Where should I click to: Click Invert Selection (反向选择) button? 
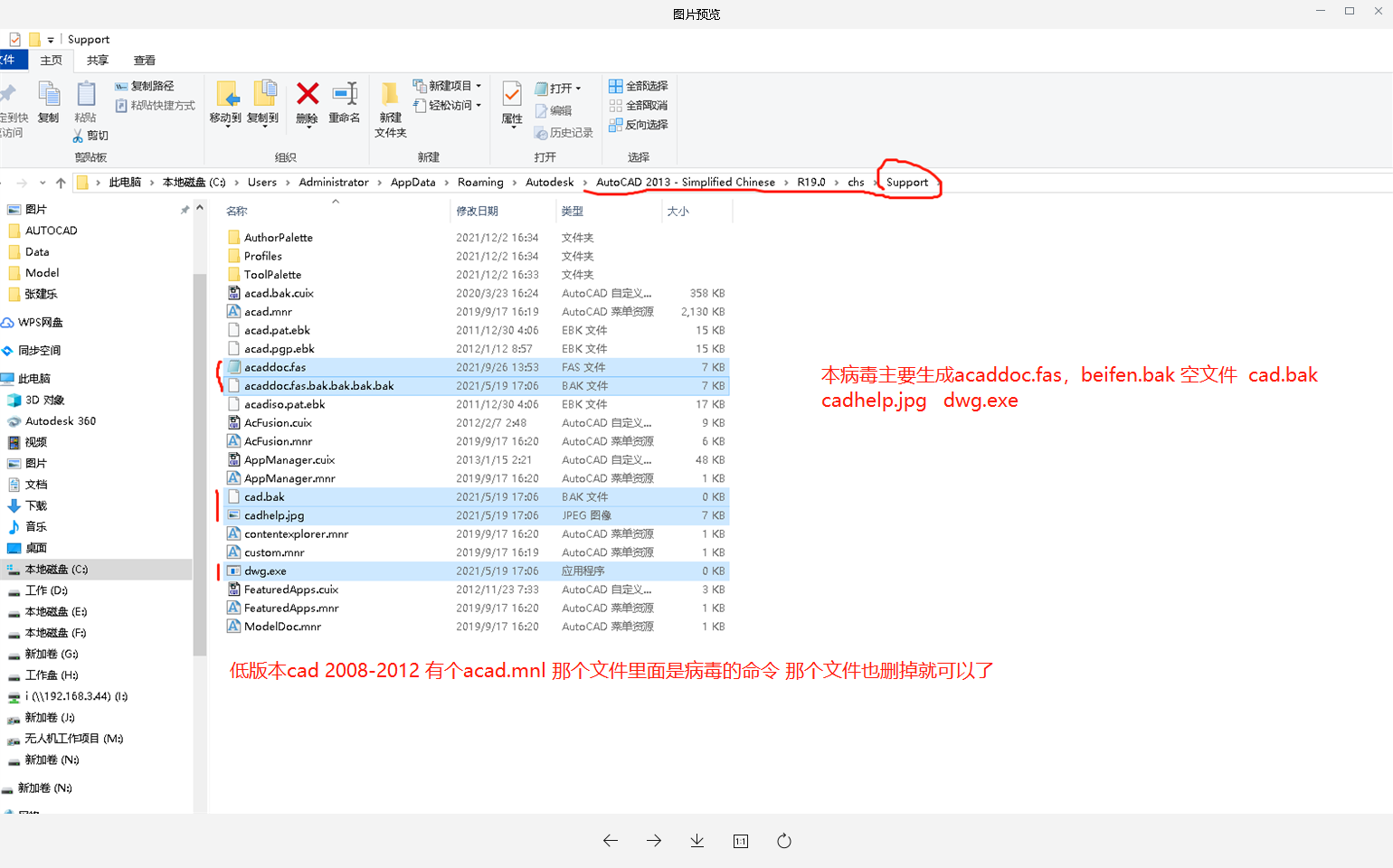639,125
